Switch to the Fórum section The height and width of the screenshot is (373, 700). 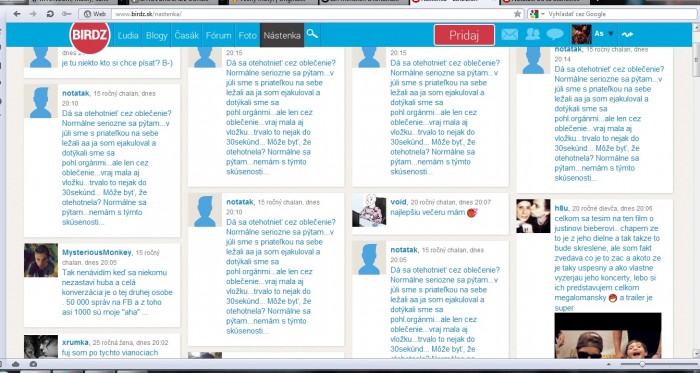pos(218,35)
